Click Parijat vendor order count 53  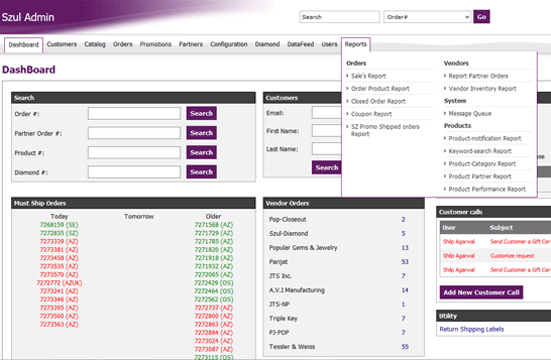click(405, 262)
